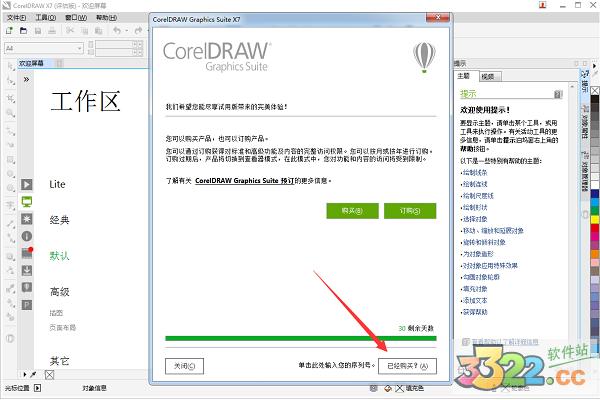Open the 获得帮助 hint link
This screenshot has width=600, height=400.
tap(475, 312)
